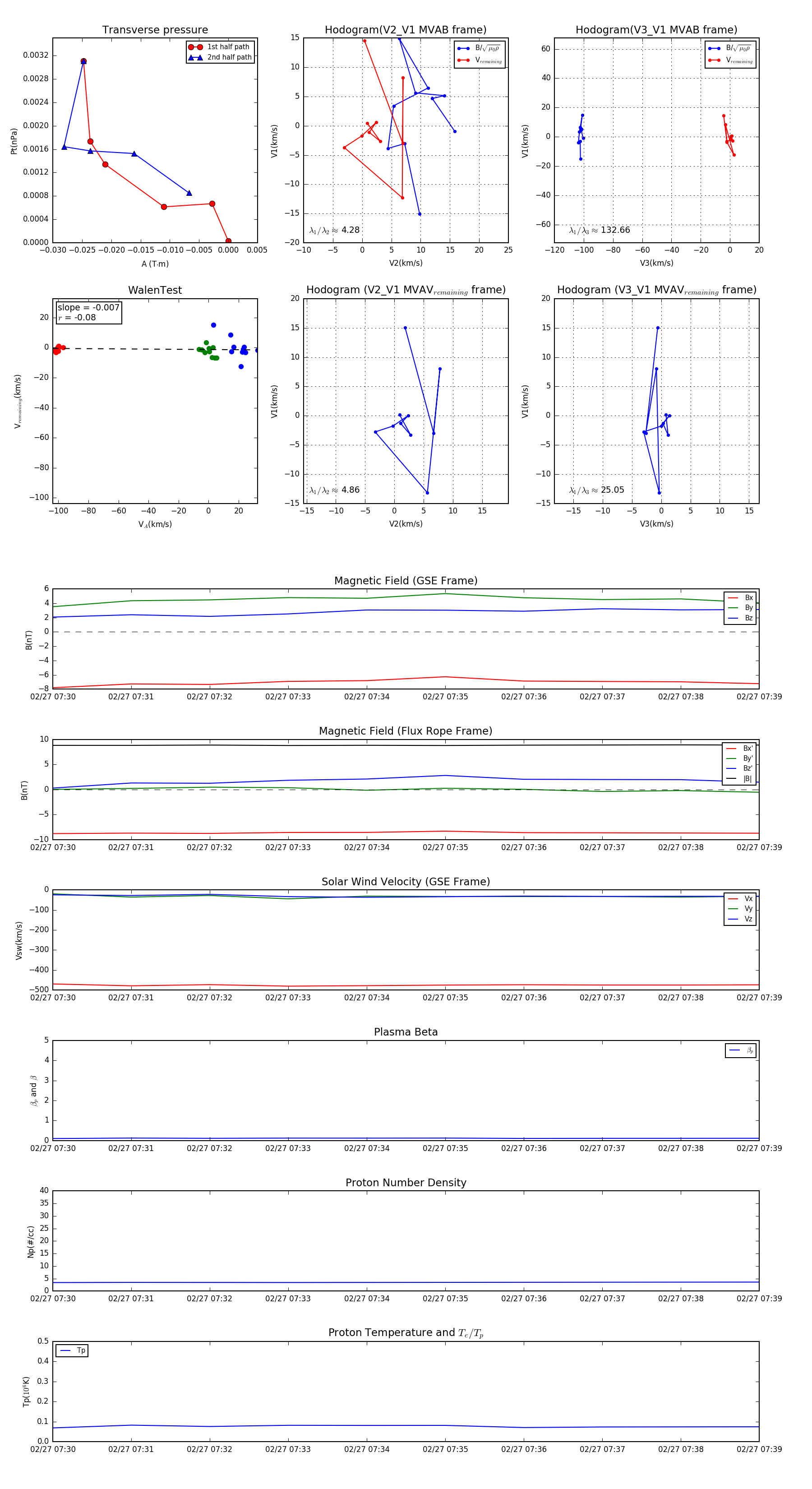Click the 'A (T·m)' x-axis label
812x1489 pixels.
tap(155, 264)
